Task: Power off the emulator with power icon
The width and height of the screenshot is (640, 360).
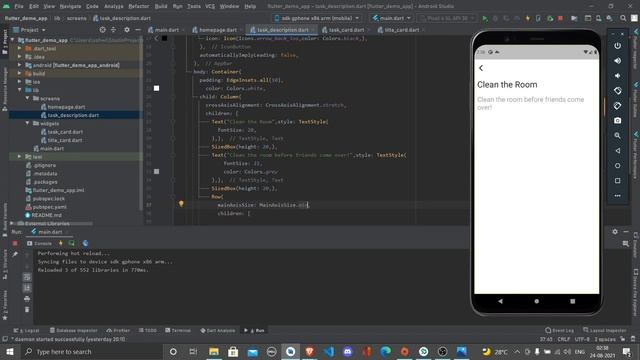Action: [x=618, y=46]
